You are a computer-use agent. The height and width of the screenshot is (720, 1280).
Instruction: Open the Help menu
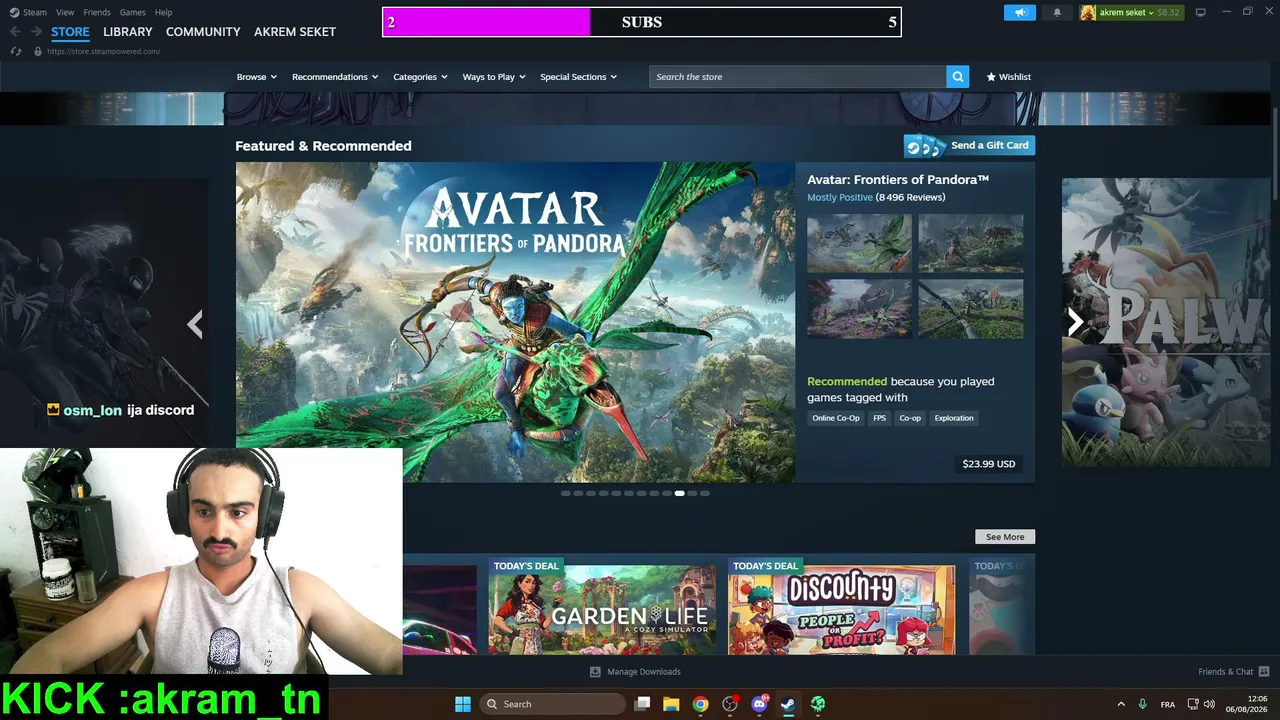coord(164,12)
